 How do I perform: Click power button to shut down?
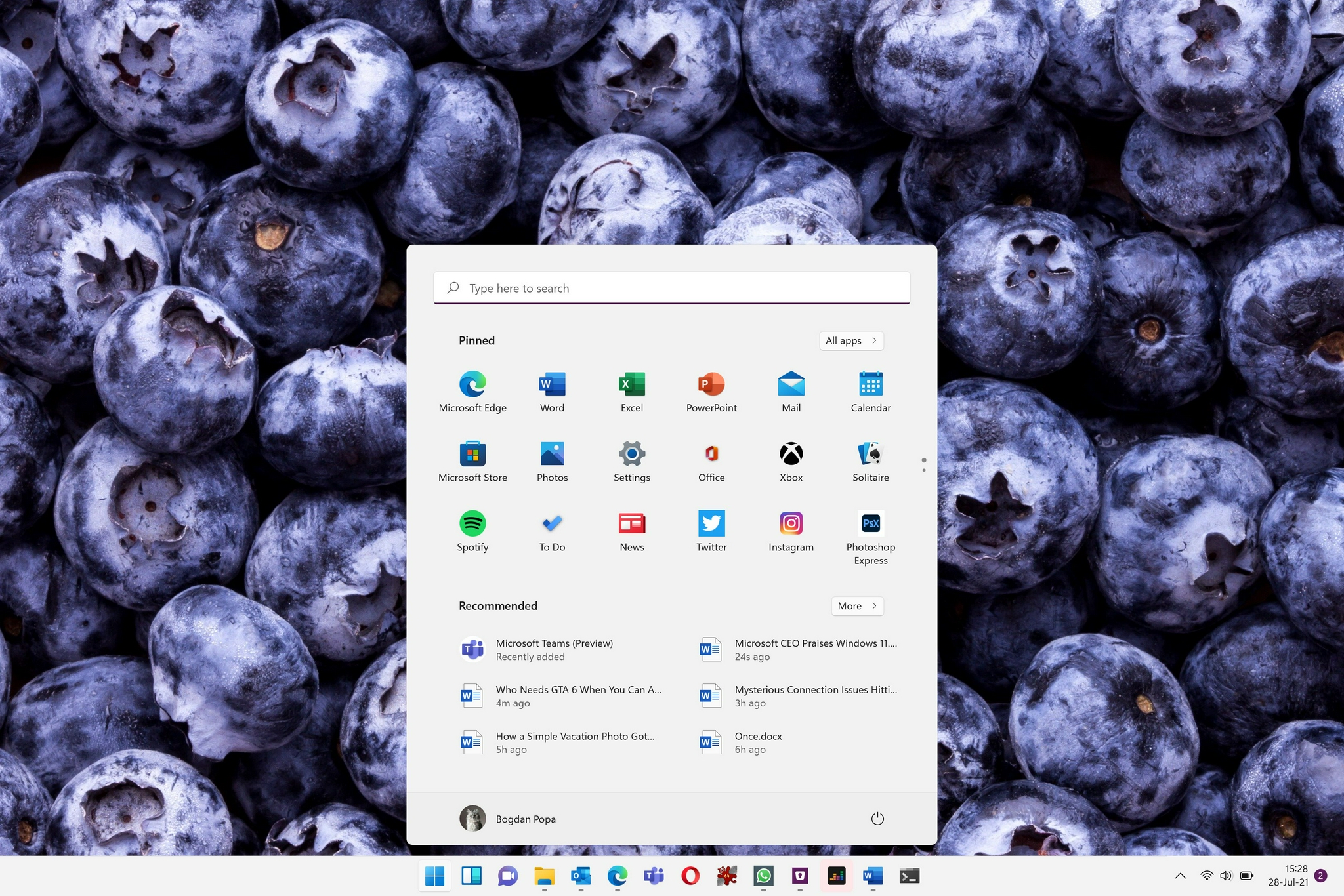(x=877, y=818)
